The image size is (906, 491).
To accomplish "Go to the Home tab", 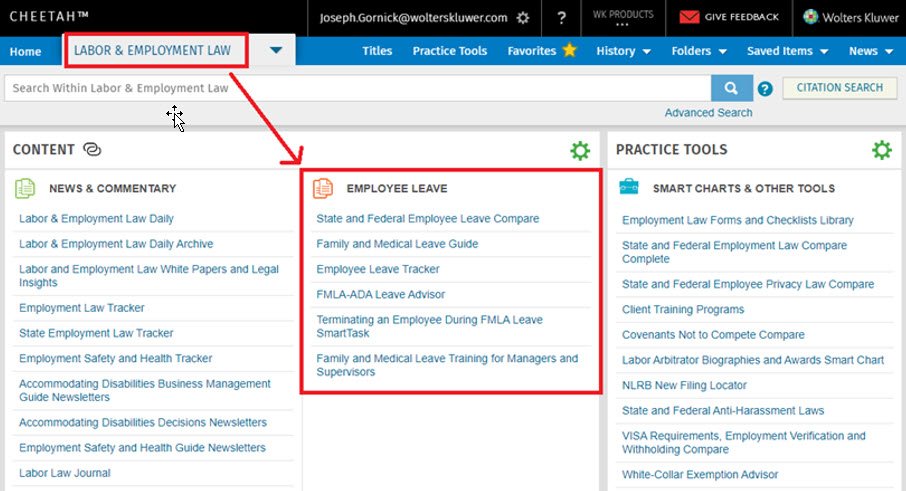I will pyautogui.click(x=26, y=51).
